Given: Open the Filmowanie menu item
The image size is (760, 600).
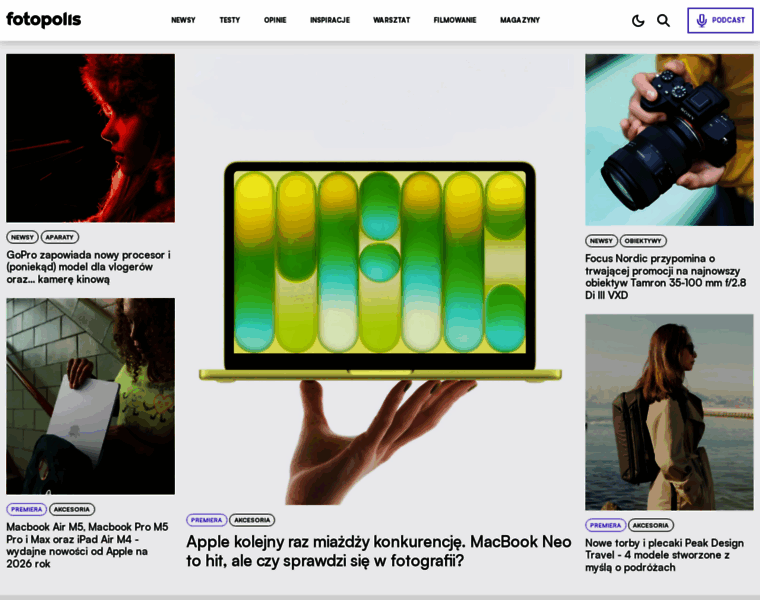Looking at the screenshot, I should (x=455, y=20).
